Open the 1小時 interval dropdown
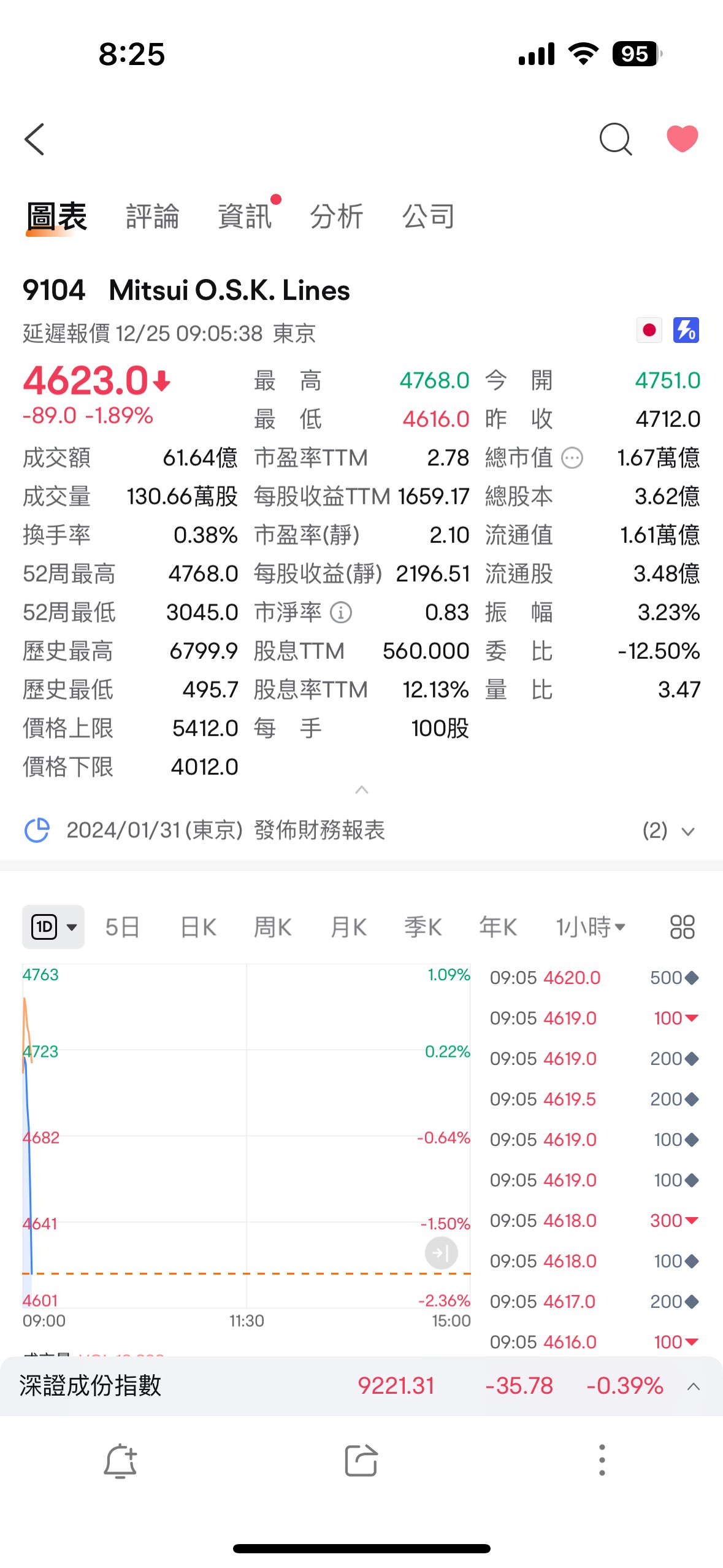Screen dimensions: 723x1568 click(x=591, y=927)
